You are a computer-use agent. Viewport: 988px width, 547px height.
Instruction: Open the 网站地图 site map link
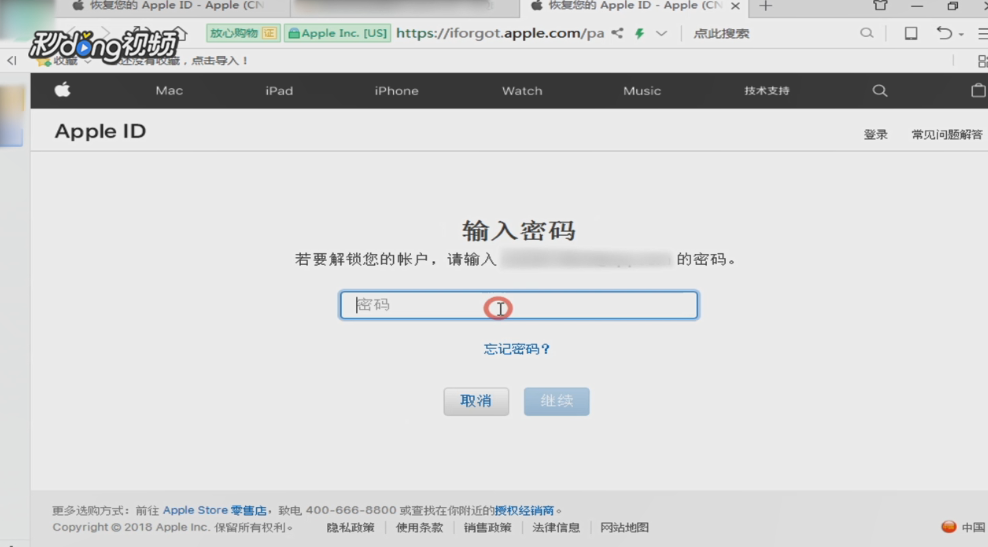624,527
